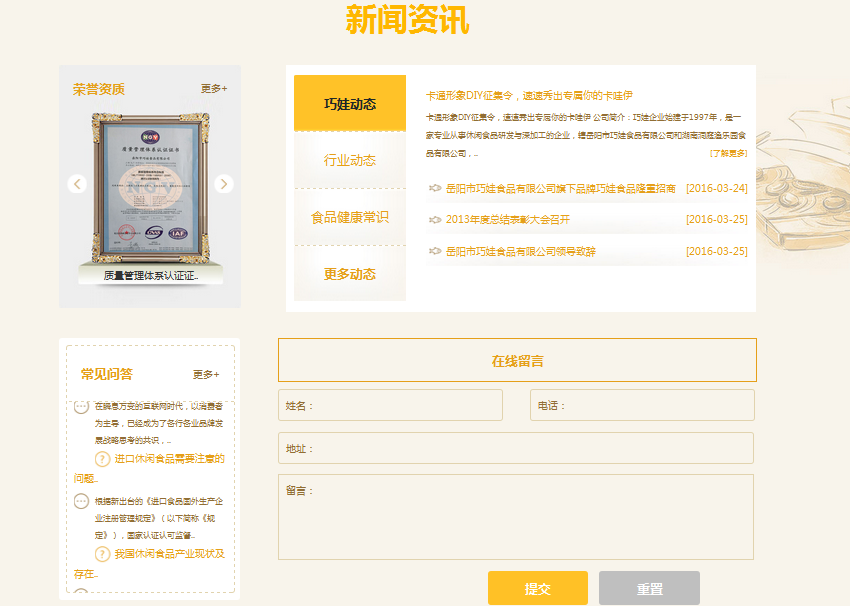This screenshot has height=606, width=850.
Task: Switch to the 行业动态 tab
Action: coord(350,160)
